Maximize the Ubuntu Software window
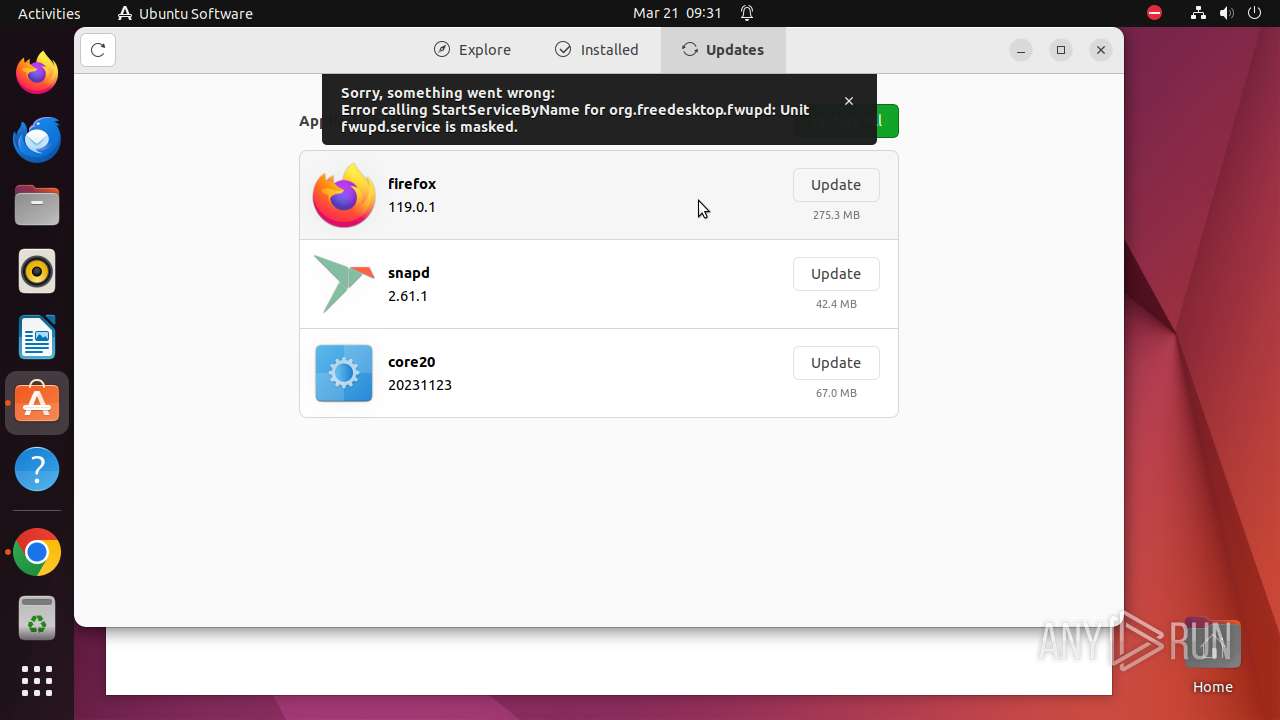The image size is (1280, 720). click(1061, 50)
